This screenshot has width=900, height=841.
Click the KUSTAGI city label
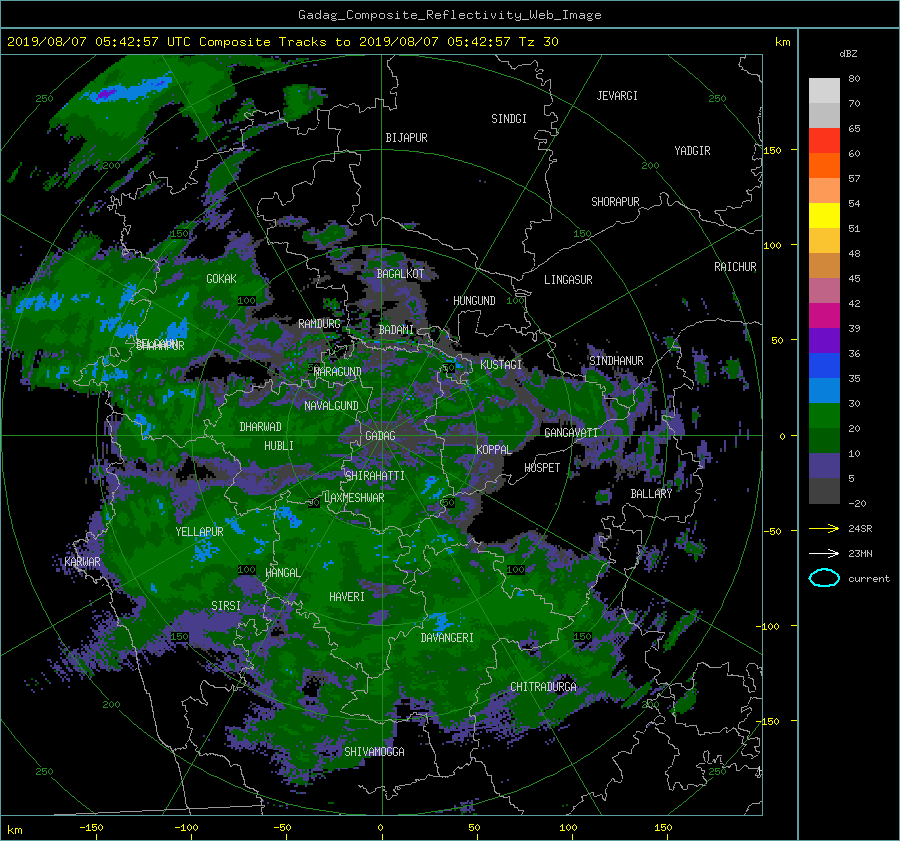tap(501, 365)
